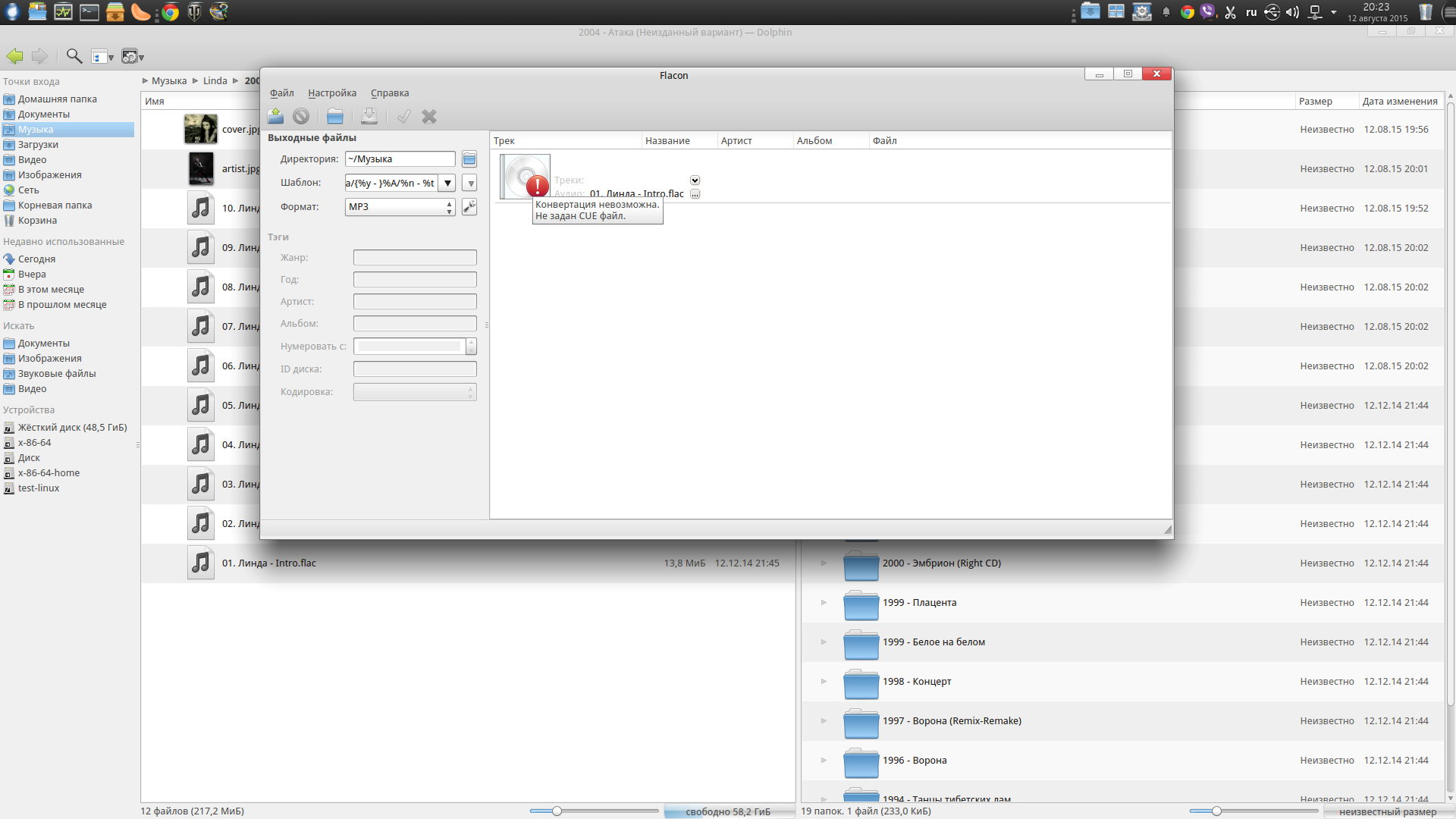Viewport: 1456px width, 819px height.
Task: Open the Формат MP3 dropdown
Action: [x=400, y=206]
